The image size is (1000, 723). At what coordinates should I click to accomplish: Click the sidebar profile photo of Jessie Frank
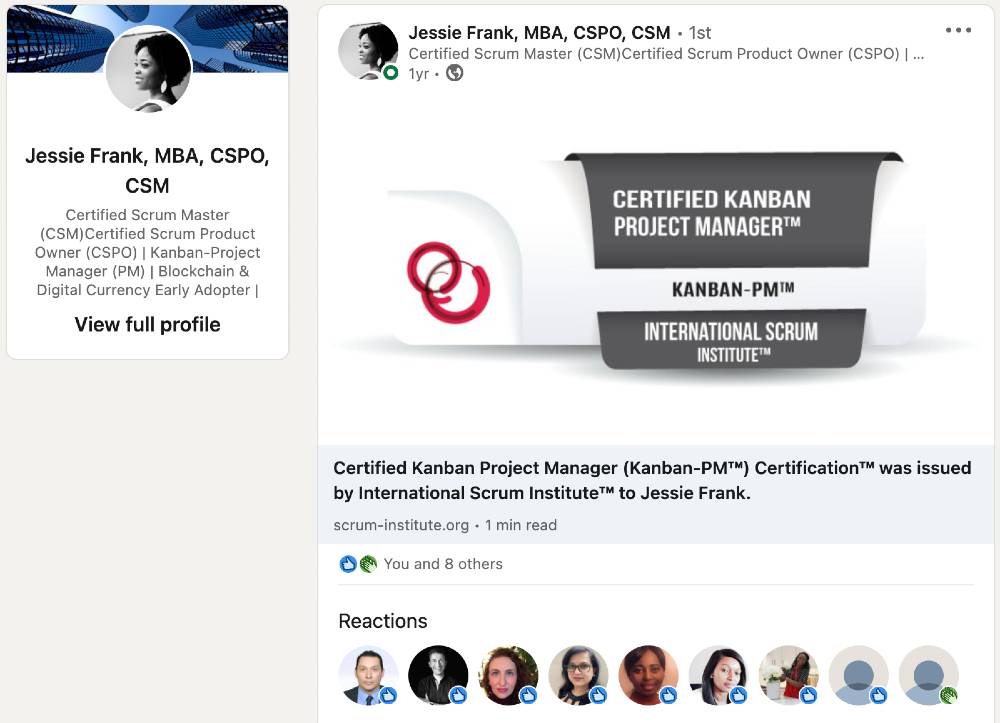coord(148,68)
